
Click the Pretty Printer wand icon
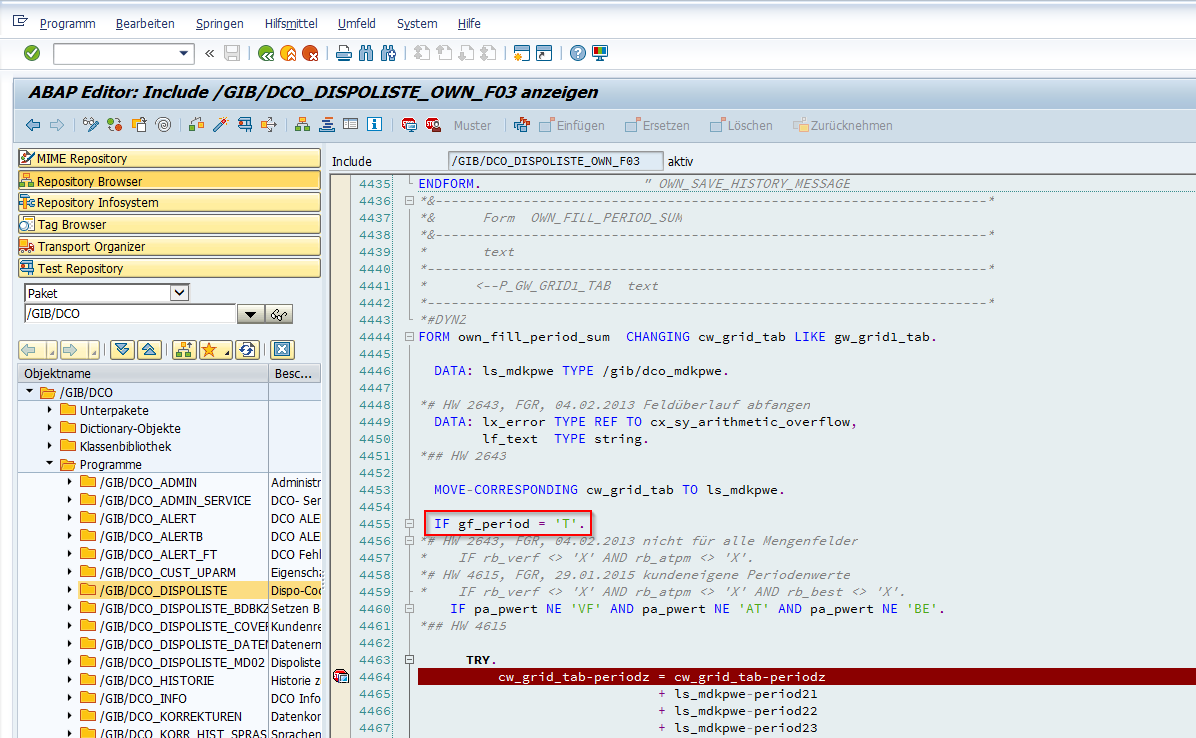219,125
